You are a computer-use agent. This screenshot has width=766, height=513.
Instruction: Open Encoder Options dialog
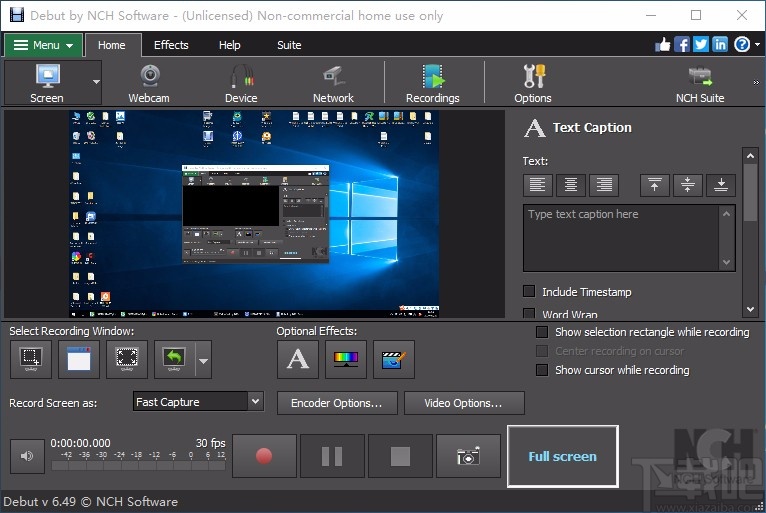(337, 403)
